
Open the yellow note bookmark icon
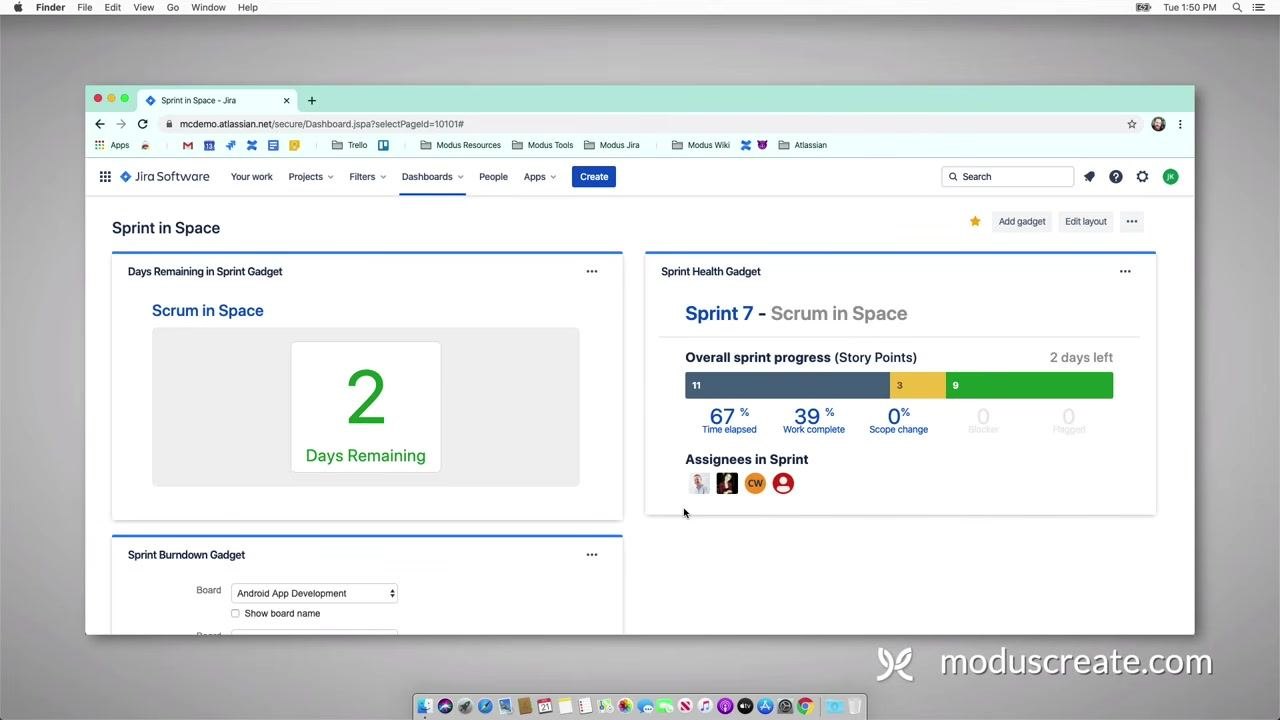[294, 145]
